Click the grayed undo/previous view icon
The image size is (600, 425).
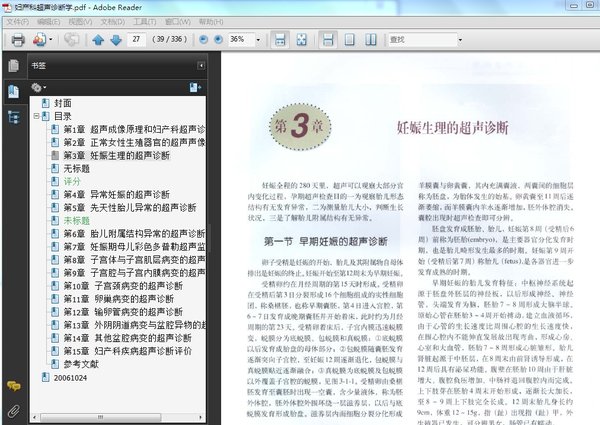(x=71, y=39)
